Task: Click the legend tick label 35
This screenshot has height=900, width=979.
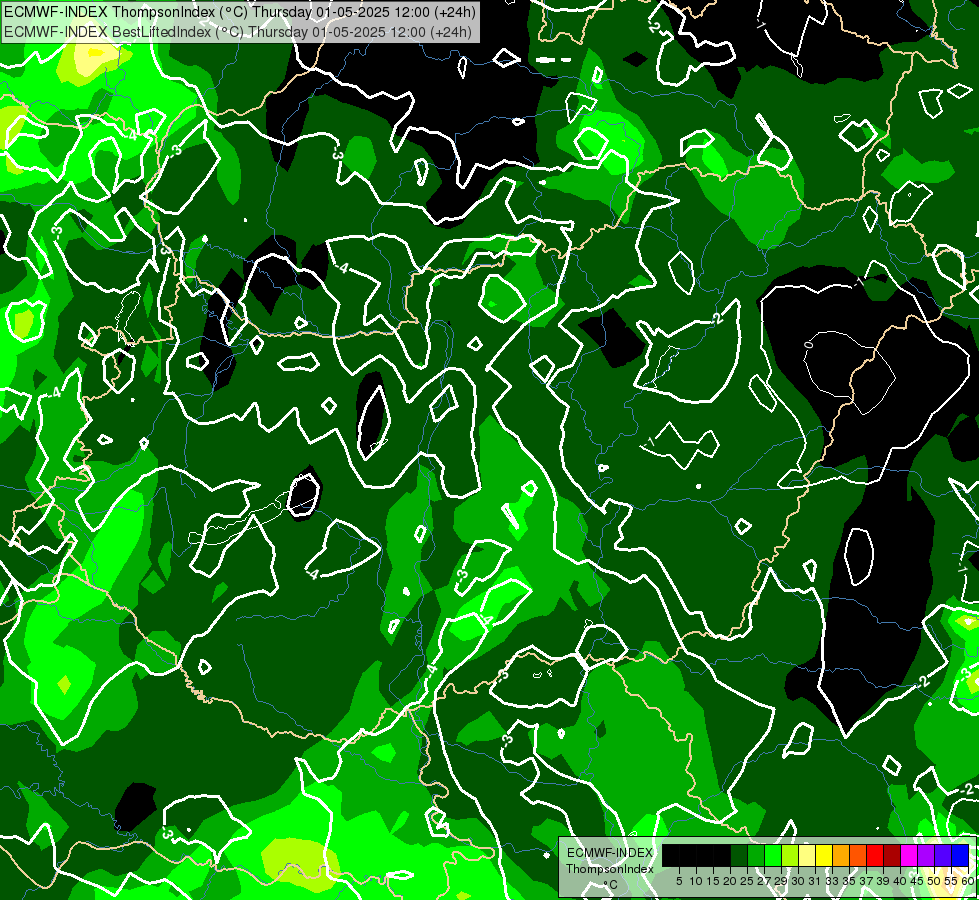Action: (850, 881)
